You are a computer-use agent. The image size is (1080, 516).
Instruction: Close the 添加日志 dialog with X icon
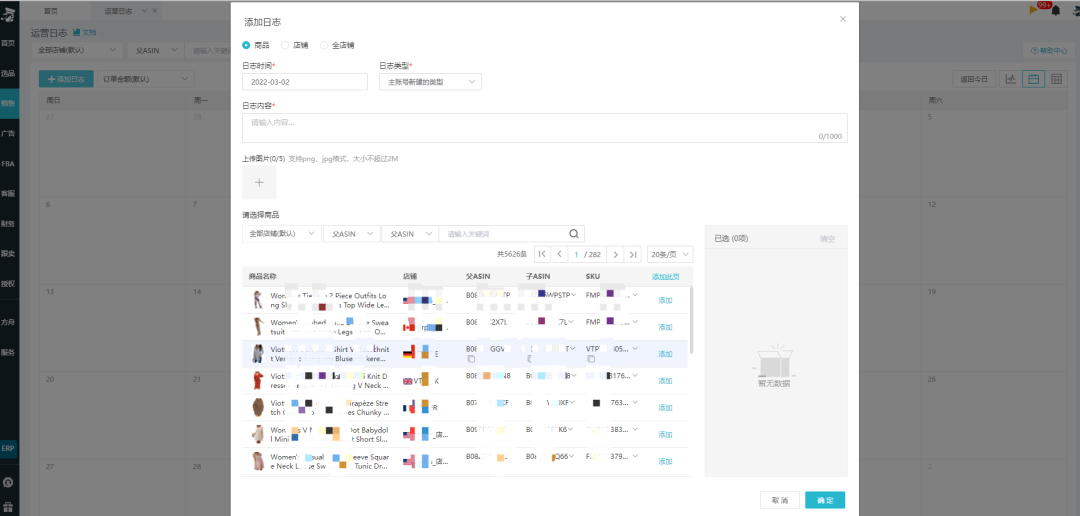click(842, 19)
